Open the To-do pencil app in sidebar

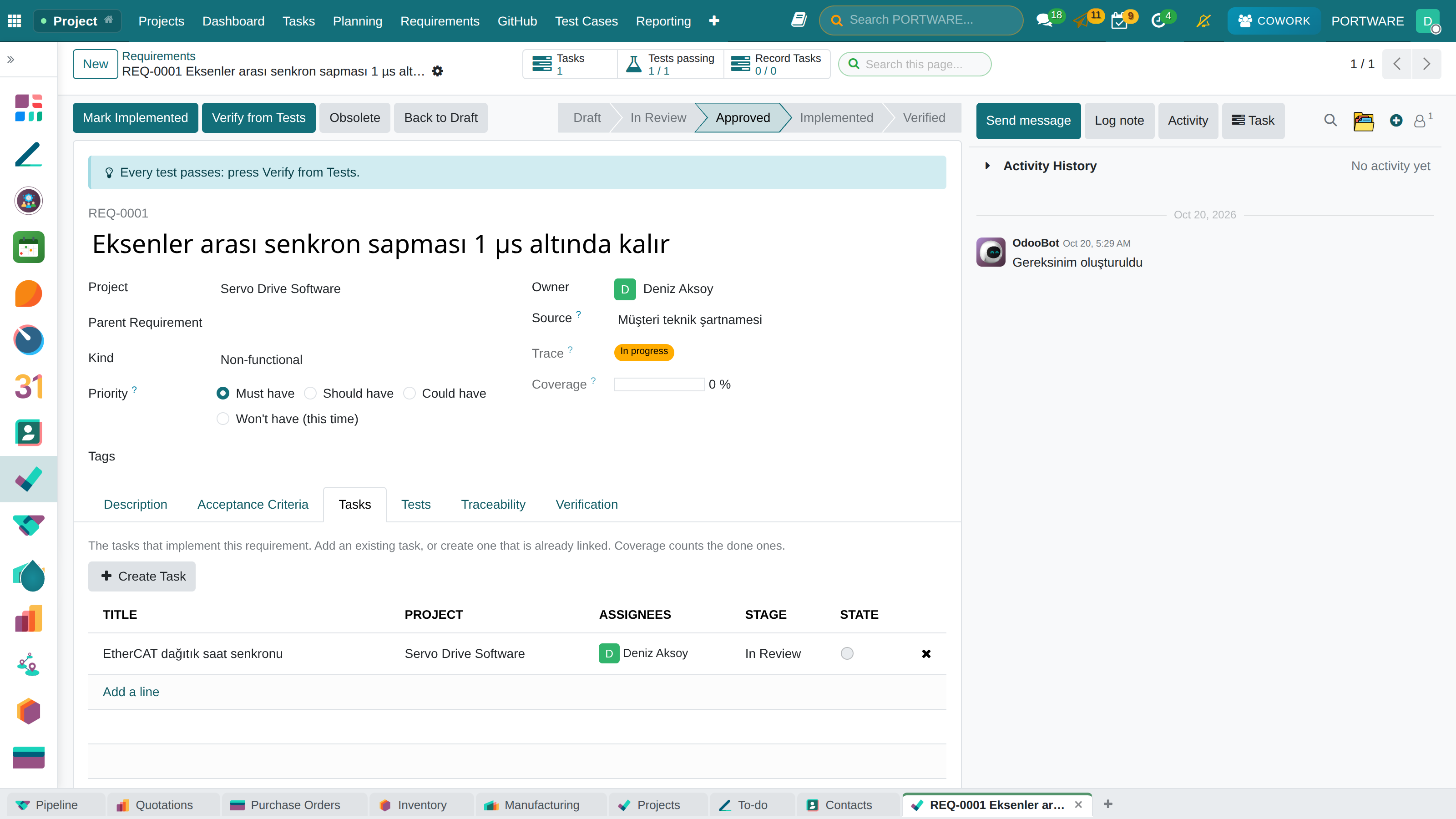pos(28,154)
